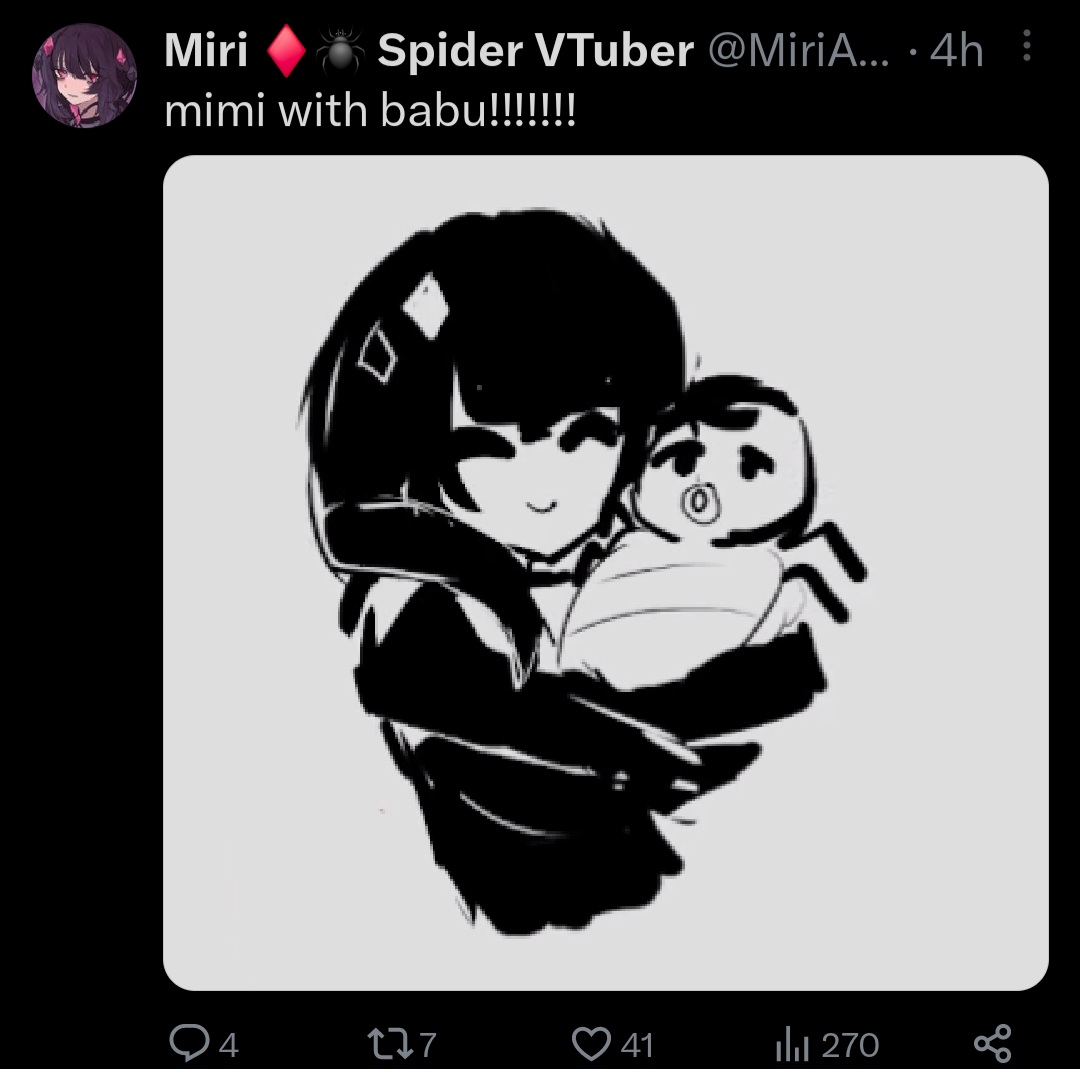Open the reply speech bubble icon
The width and height of the screenshot is (1080, 1069).
pos(189,1044)
